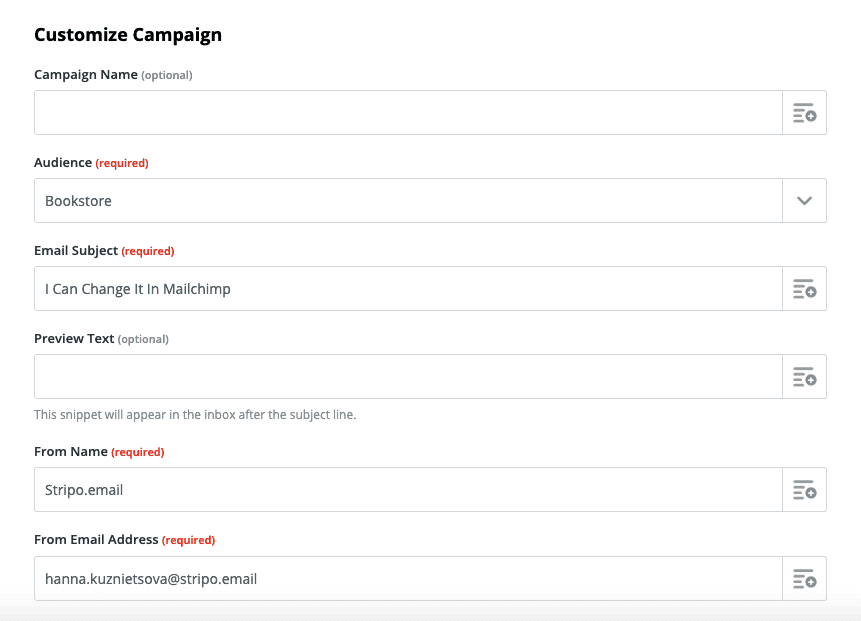Click the Customize Campaign heading
The image size is (861, 621).
(127, 34)
